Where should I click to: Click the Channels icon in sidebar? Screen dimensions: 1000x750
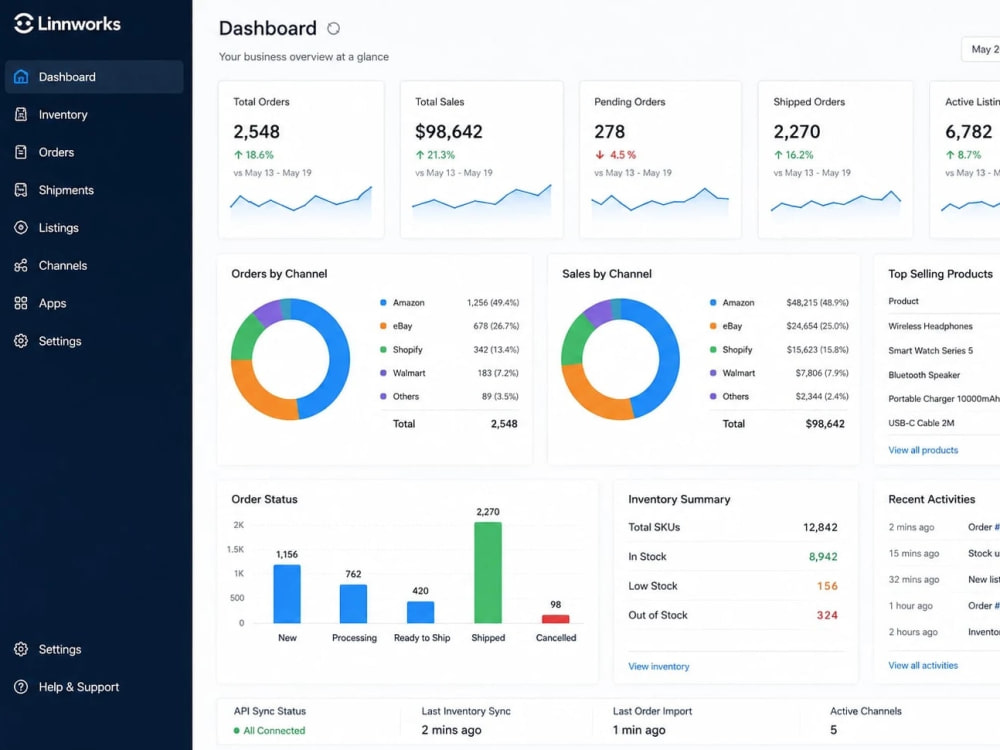21,265
